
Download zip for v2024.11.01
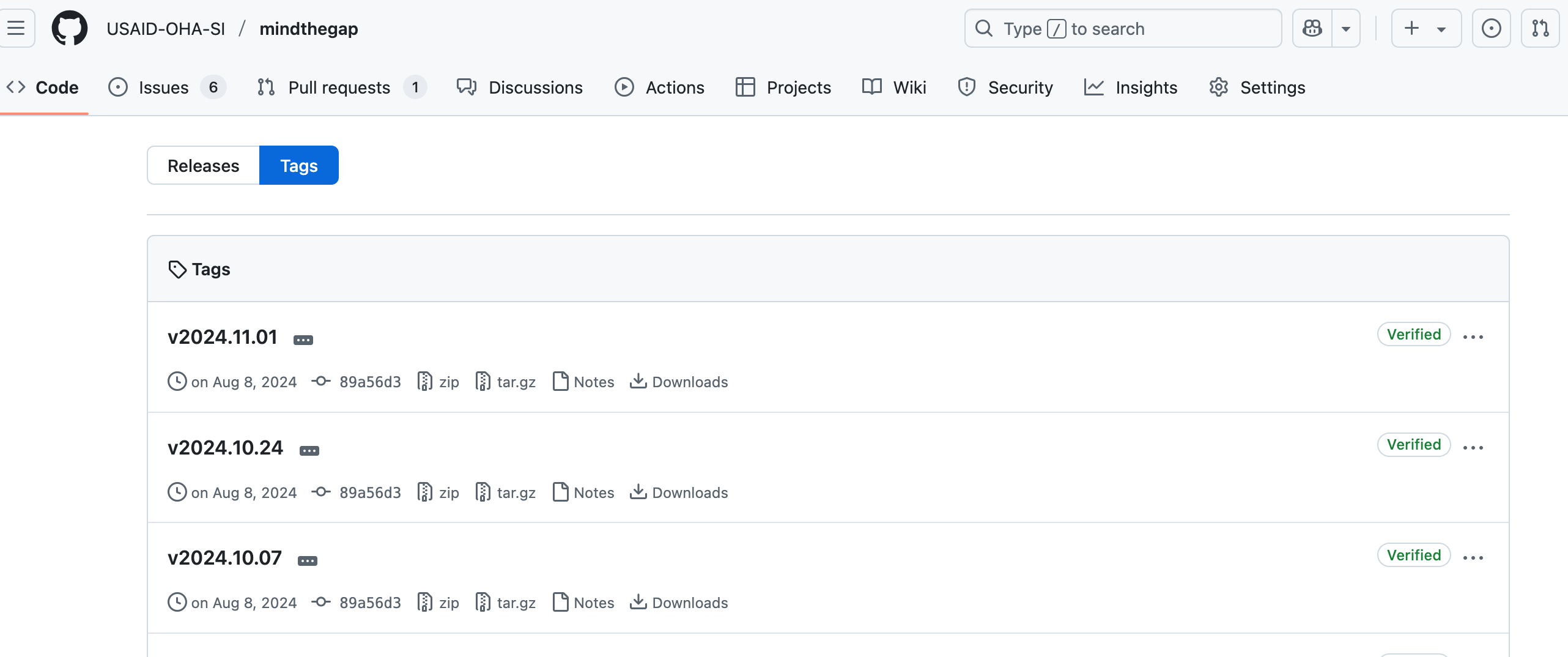click(x=438, y=382)
